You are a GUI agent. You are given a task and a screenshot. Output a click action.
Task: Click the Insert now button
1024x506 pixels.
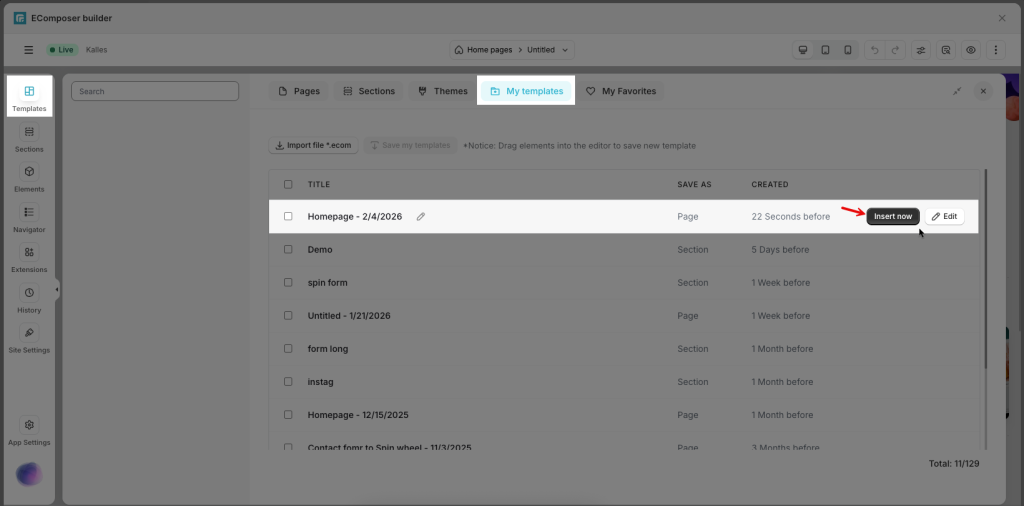(892, 216)
